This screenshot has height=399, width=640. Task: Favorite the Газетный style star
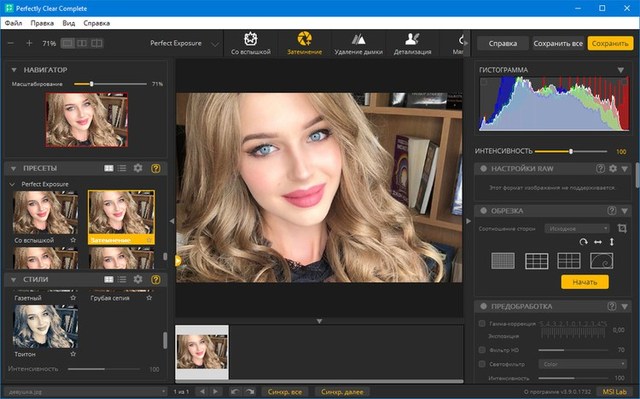coord(73,298)
